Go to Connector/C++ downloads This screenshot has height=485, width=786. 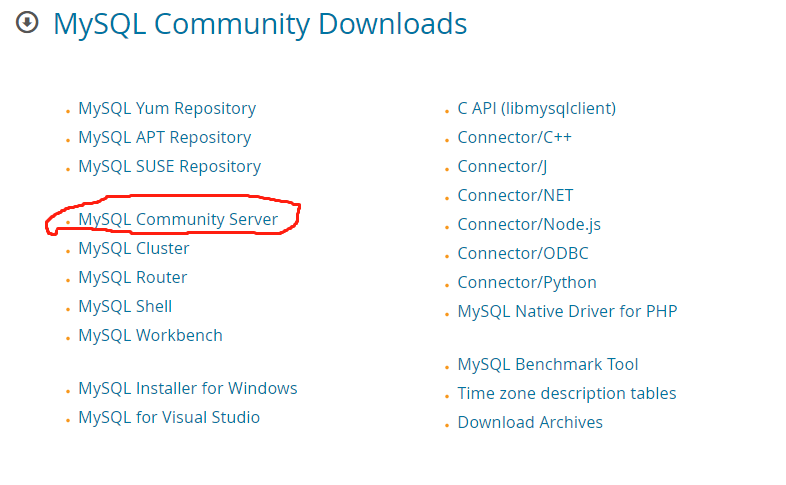coord(514,138)
